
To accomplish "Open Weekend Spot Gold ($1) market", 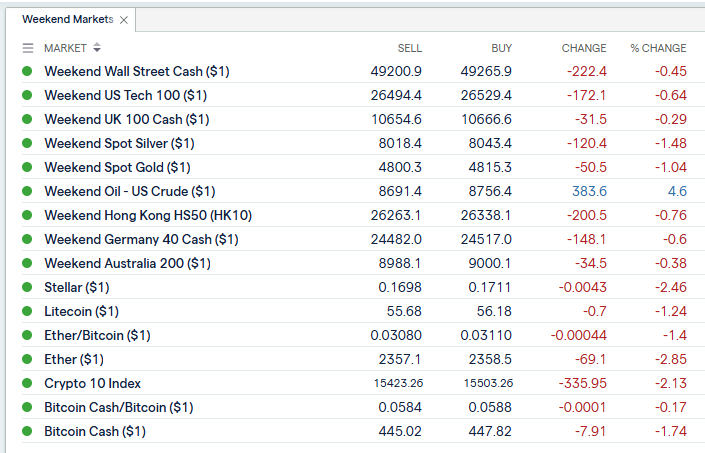I will click(x=117, y=168).
